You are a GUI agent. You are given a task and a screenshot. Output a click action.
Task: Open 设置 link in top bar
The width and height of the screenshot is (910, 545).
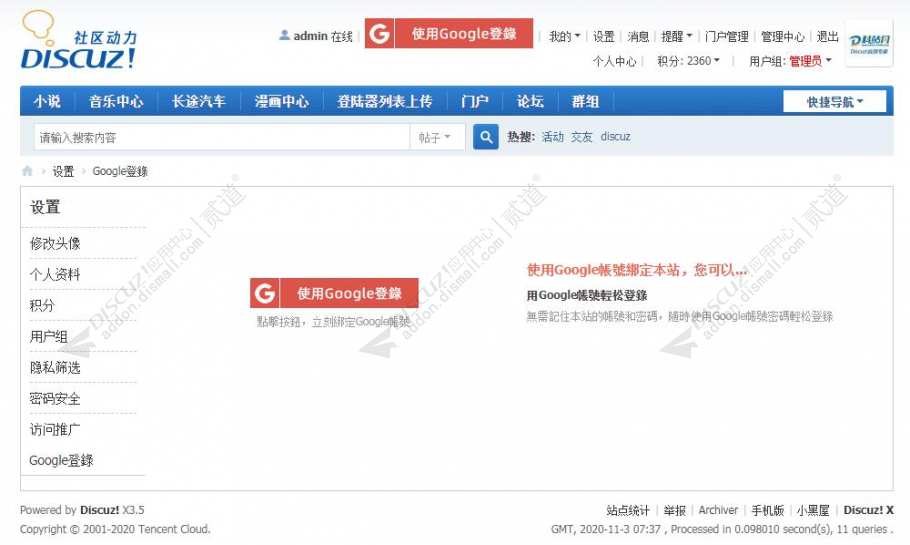[x=604, y=37]
